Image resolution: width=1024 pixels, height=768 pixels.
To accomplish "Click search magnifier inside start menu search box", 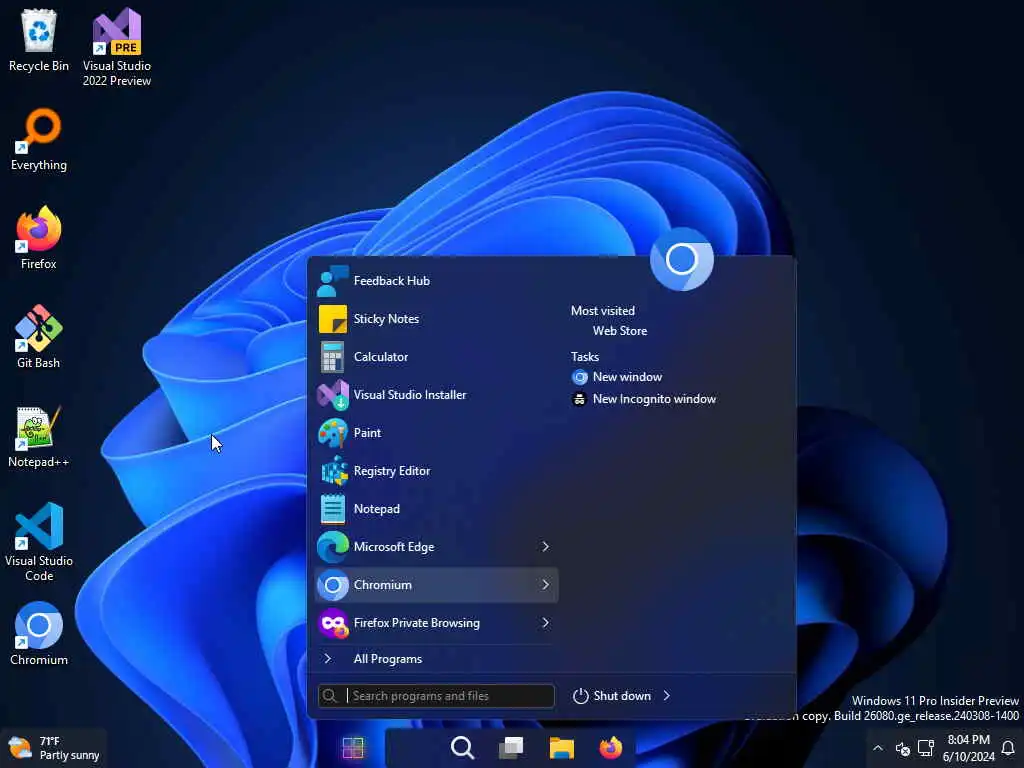I will coord(330,696).
